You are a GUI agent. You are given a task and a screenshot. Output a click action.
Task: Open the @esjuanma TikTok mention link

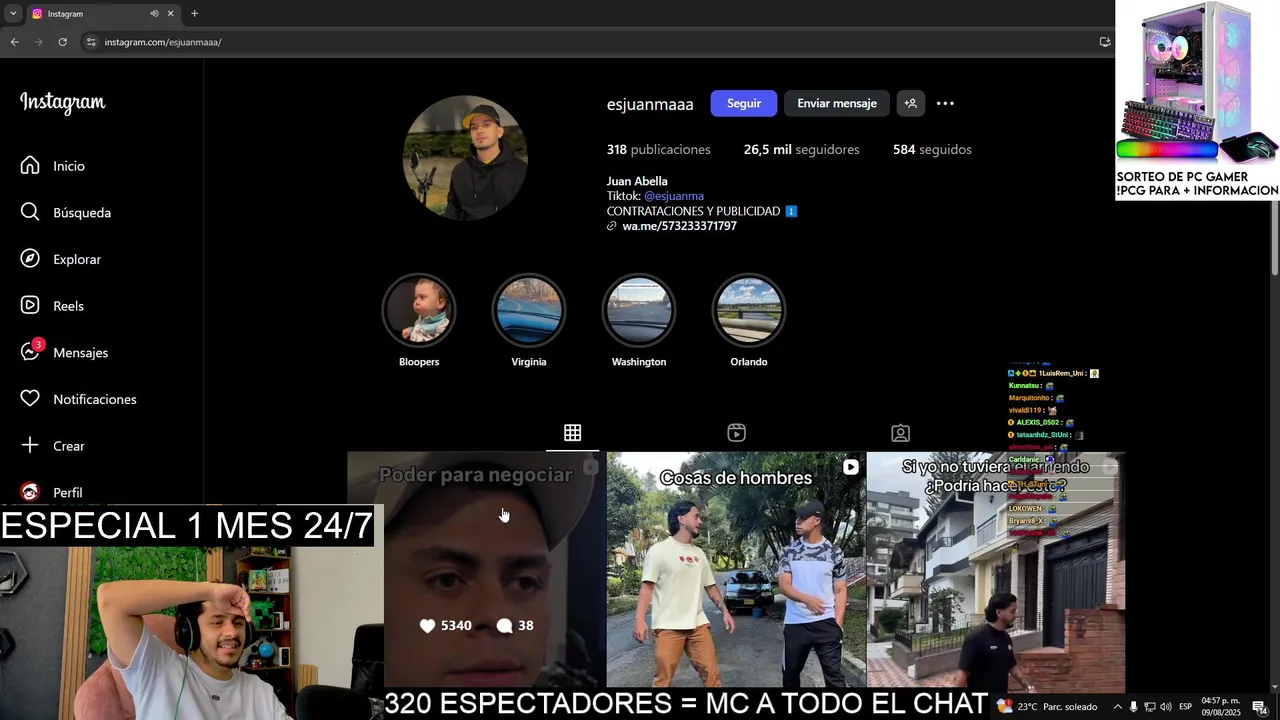pos(674,196)
